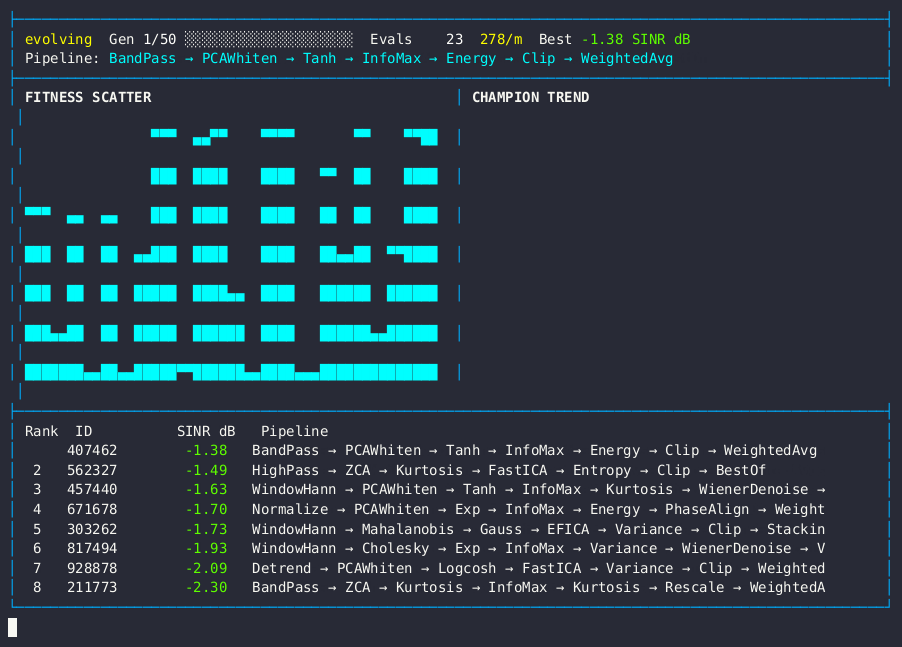
Task: Click ID 407462 in the table
Action: pos(92,450)
